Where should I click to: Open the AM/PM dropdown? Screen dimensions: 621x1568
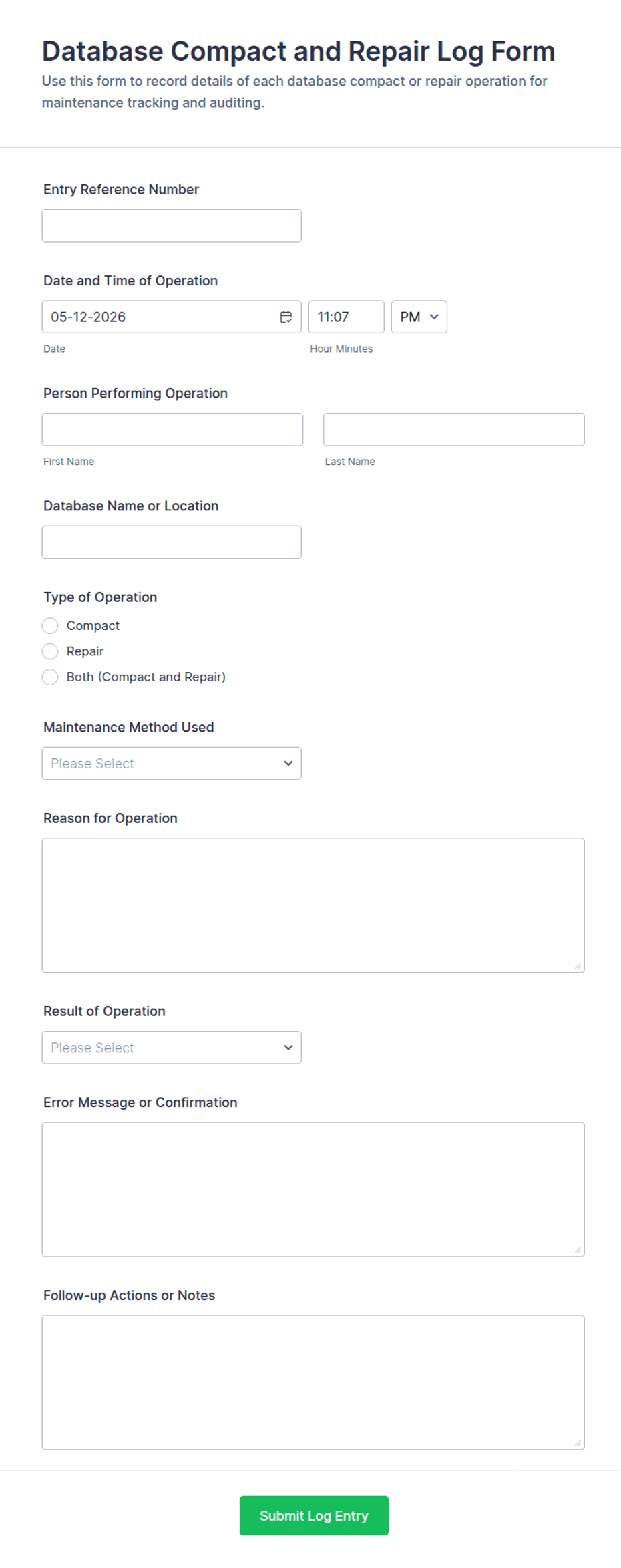pyautogui.click(x=419, y=317)
